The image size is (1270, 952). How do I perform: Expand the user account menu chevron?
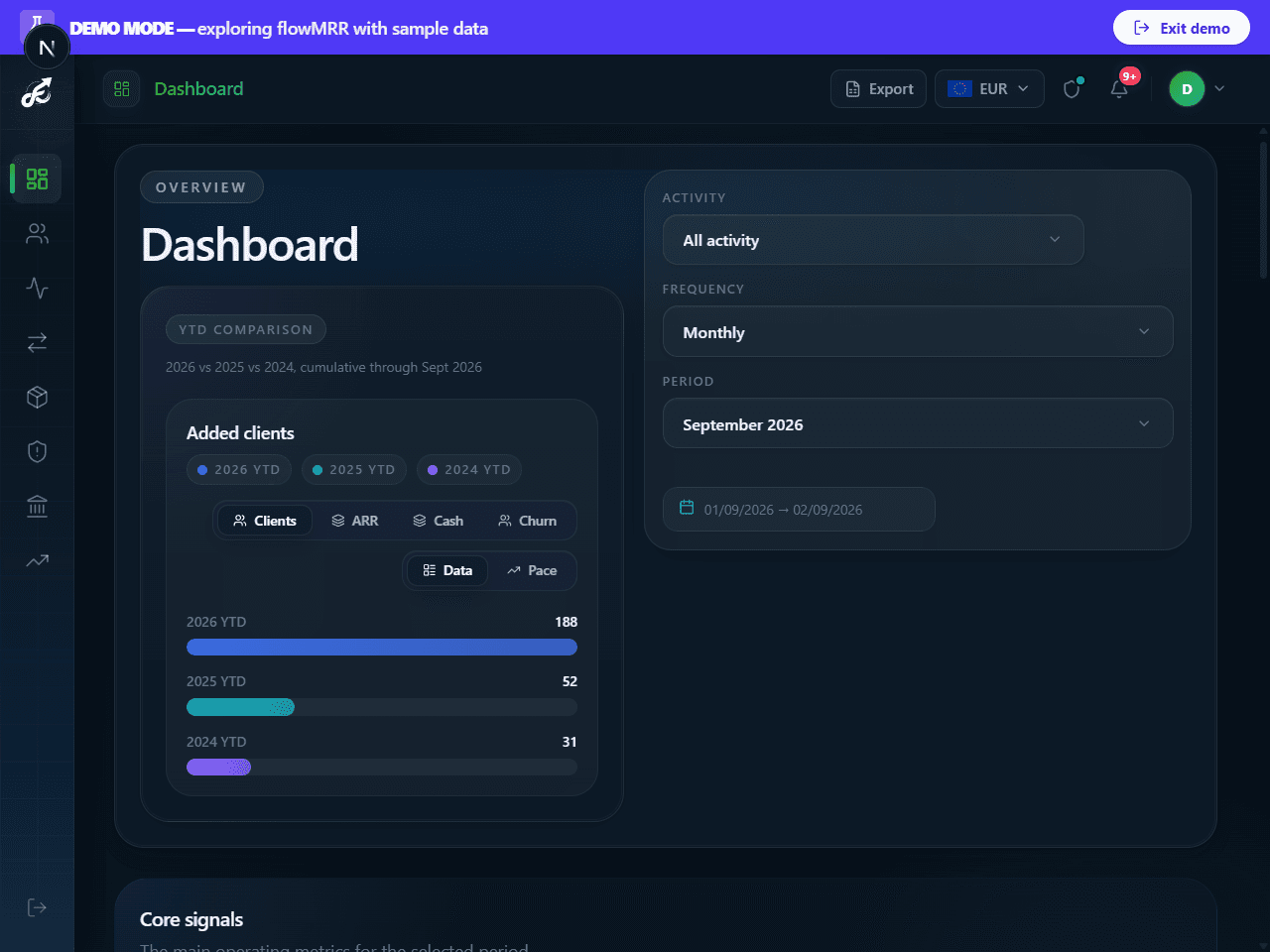(1219, 88)
